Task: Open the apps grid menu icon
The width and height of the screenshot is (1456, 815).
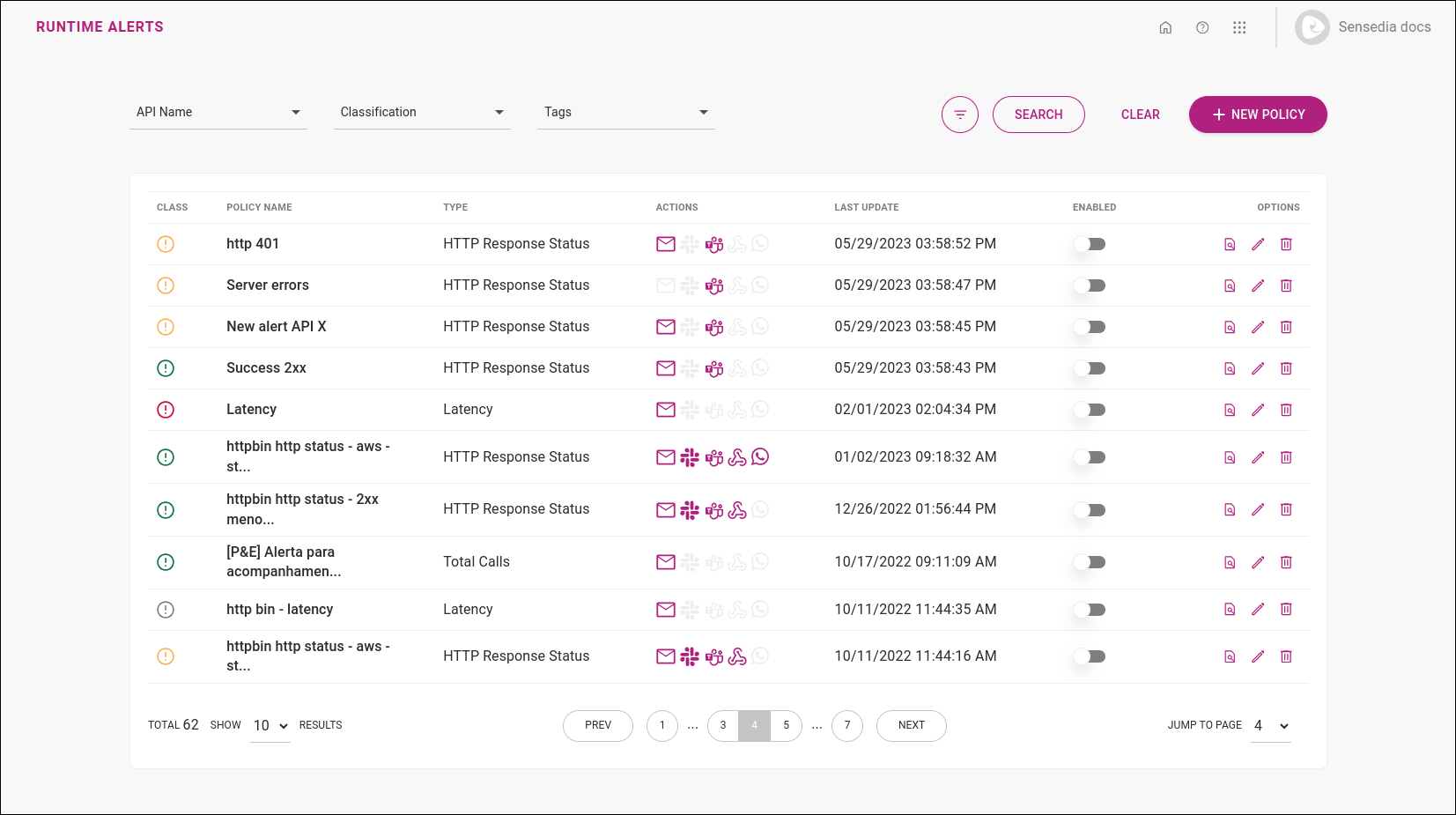Action: (1239, 27)
